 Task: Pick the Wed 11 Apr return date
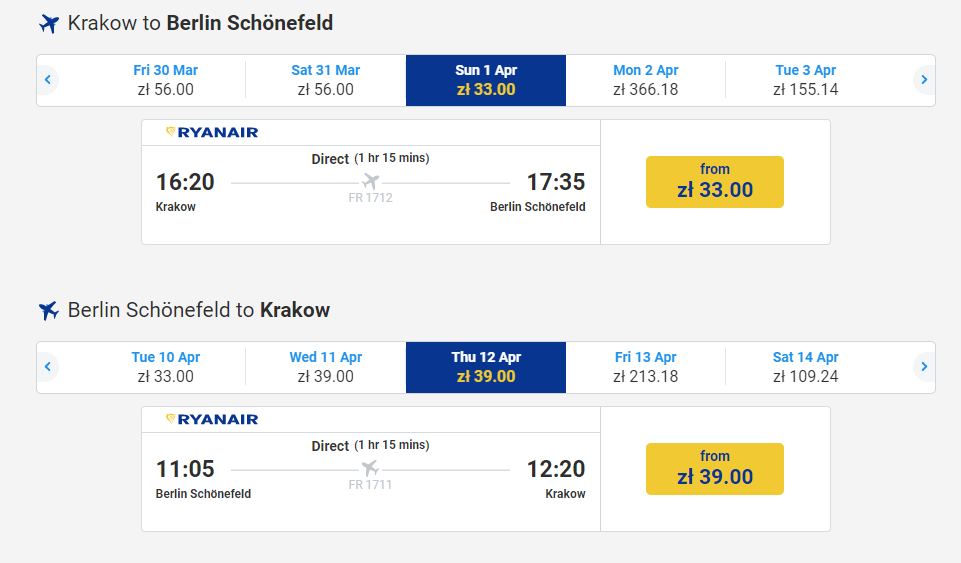click(326, 367)
